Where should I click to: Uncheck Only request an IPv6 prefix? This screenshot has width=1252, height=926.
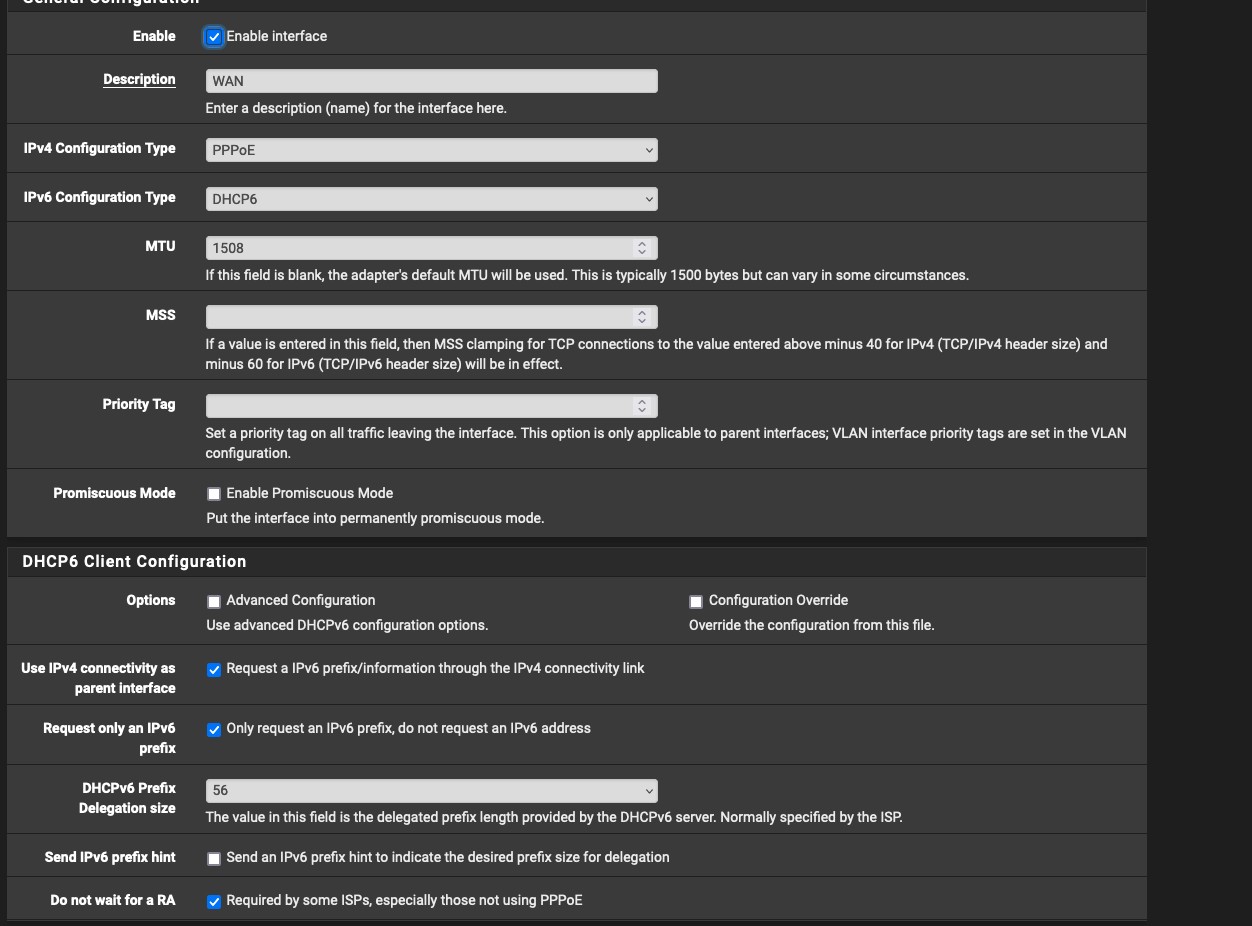pyautogui.click(x=214, y=730)
